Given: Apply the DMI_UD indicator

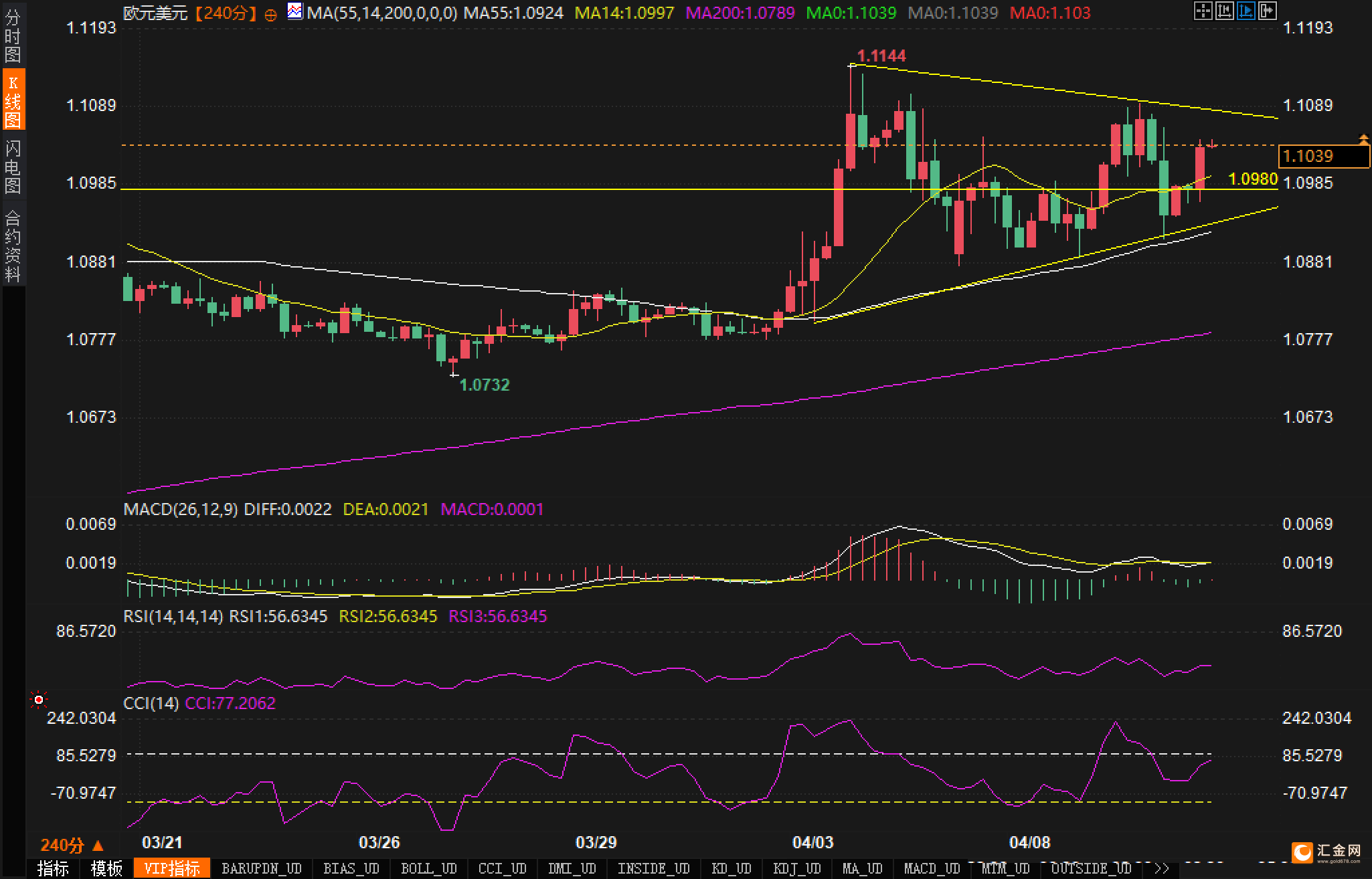Looking at the screenshot, I should point(572,869).
